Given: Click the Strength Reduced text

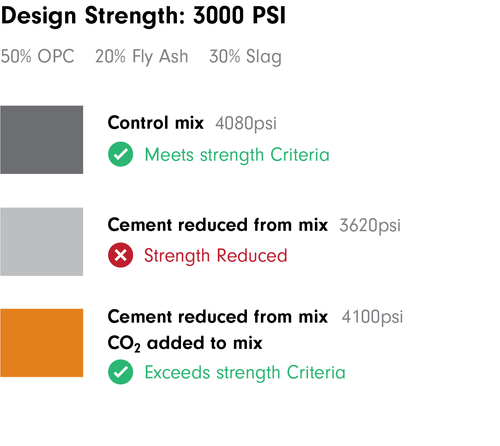Looking at the screenshot, I should pos(216,256).
